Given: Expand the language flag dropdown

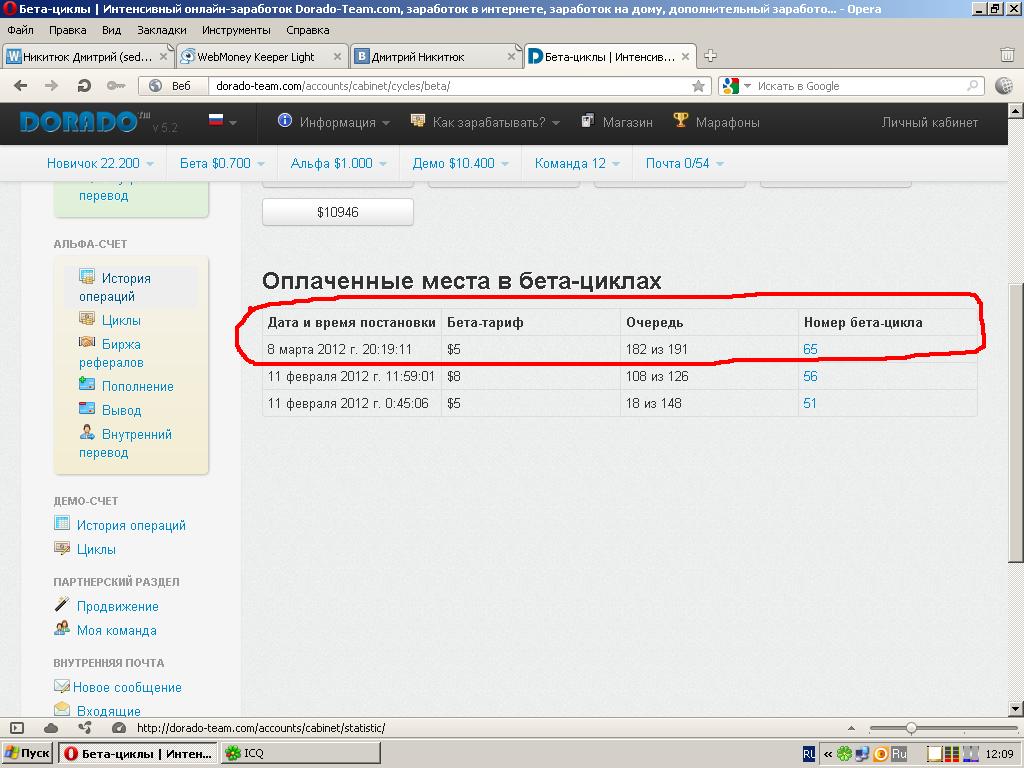Looking at the screenshot, I should point(222,122).
